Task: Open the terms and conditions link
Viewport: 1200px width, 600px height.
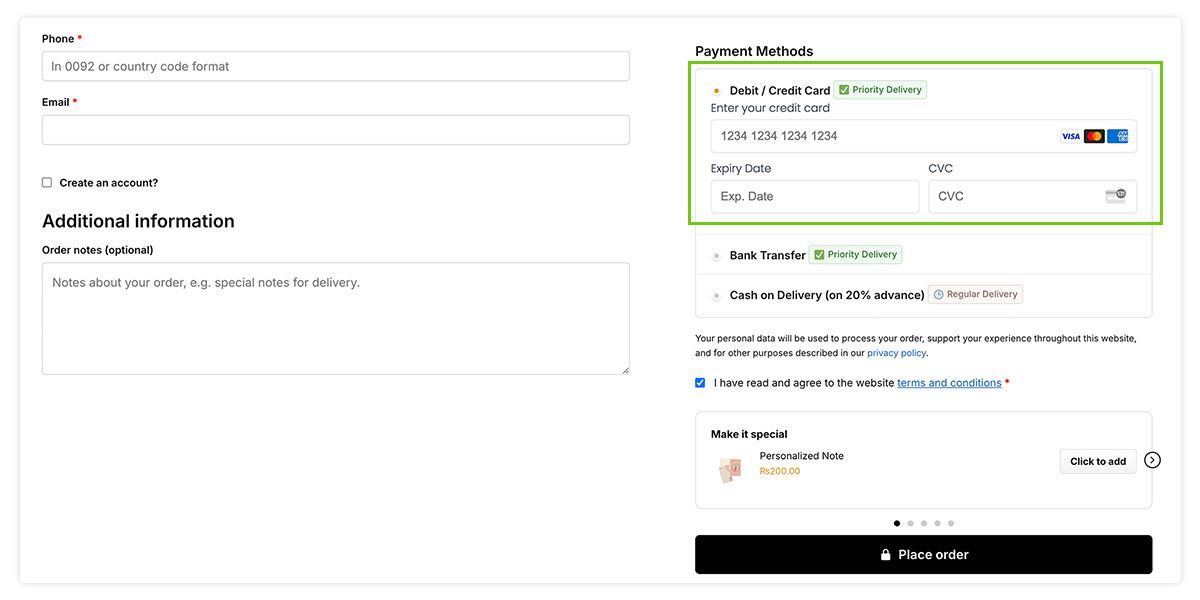Action: [x=949, y=383]
